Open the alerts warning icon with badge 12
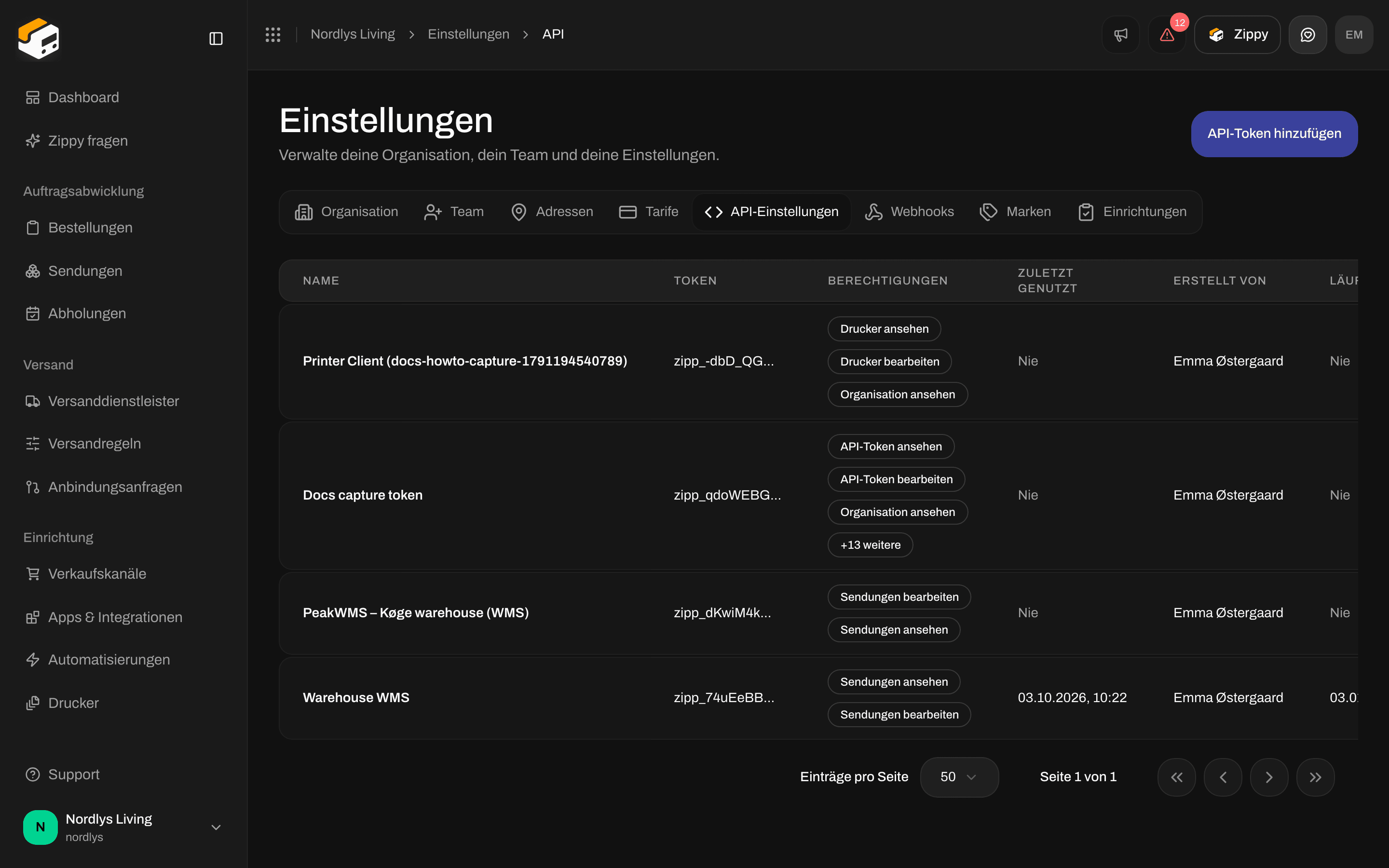Screen dimensions: 1389x868 tap(1167, 35)
